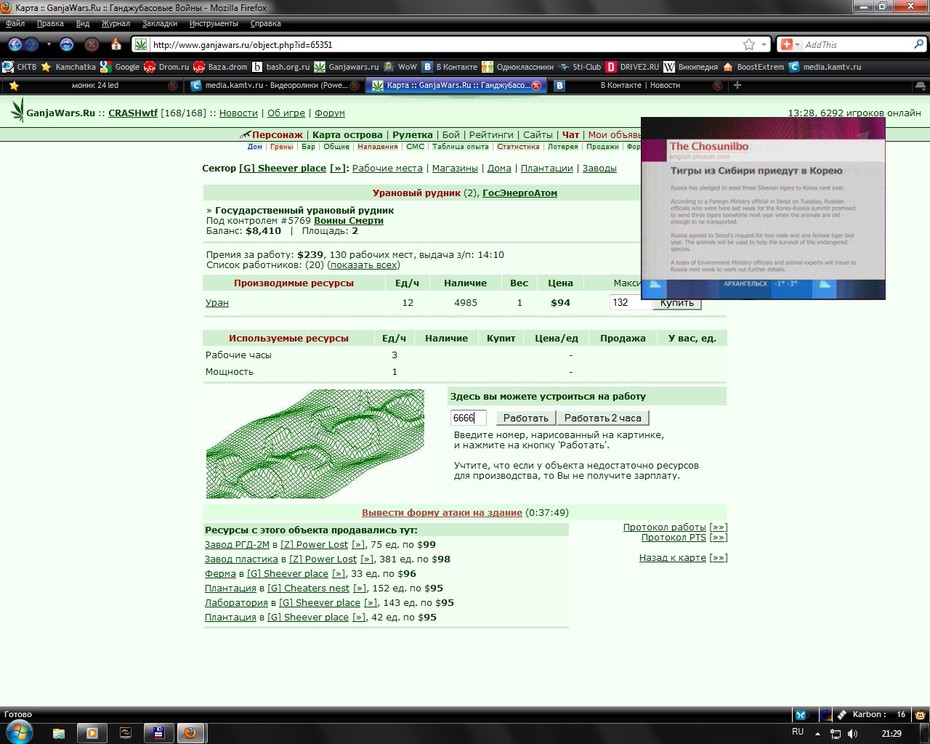Viewport: 930px width, 744px height.
Task: Open the Чат link
Action: 570,135
